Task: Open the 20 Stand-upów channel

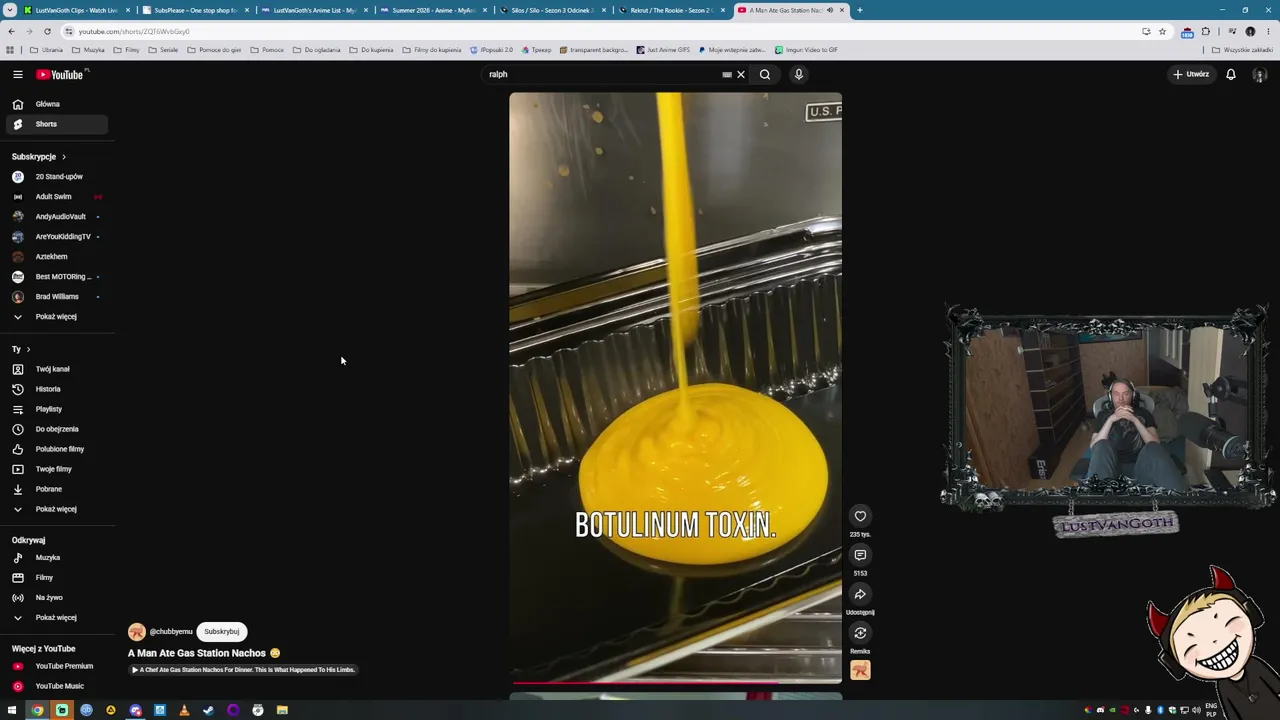Action: (55, 177)
